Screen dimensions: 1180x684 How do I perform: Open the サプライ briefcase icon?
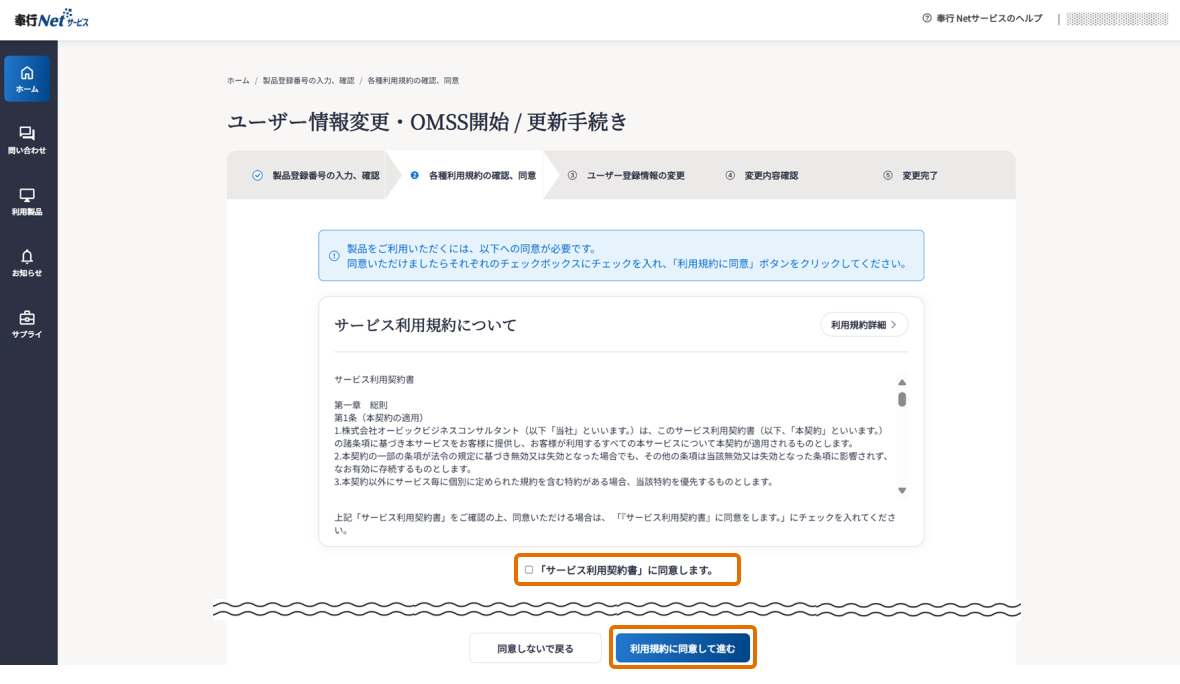click(x=27, y=318)
